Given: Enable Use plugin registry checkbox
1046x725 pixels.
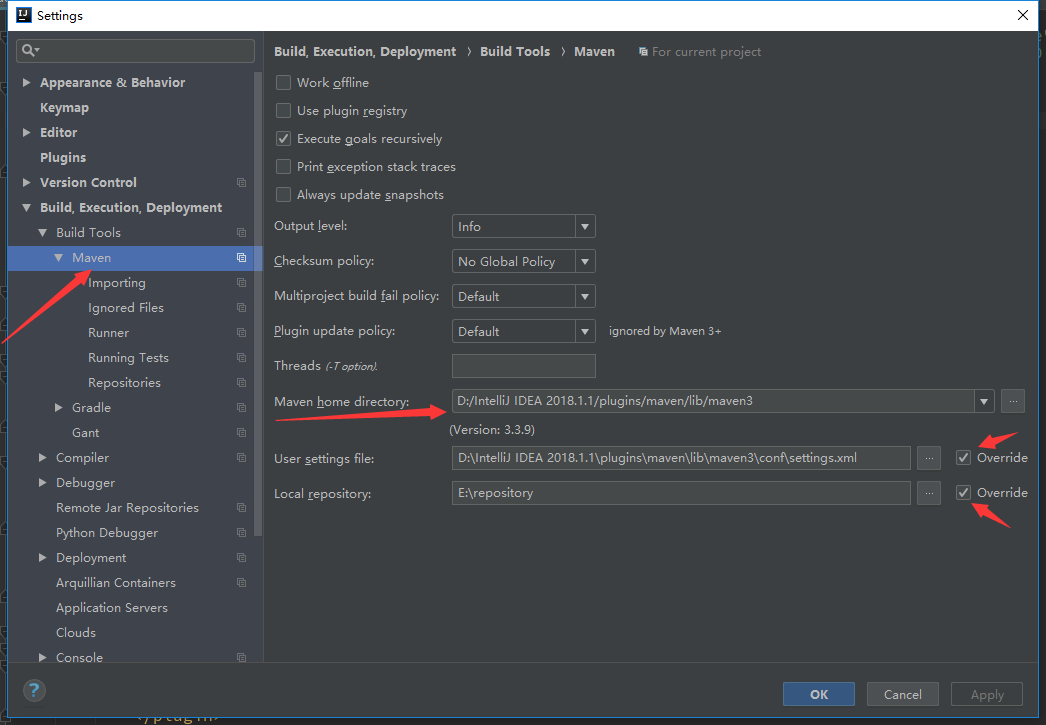Looking at the screenshot, I should pos(284,111).
